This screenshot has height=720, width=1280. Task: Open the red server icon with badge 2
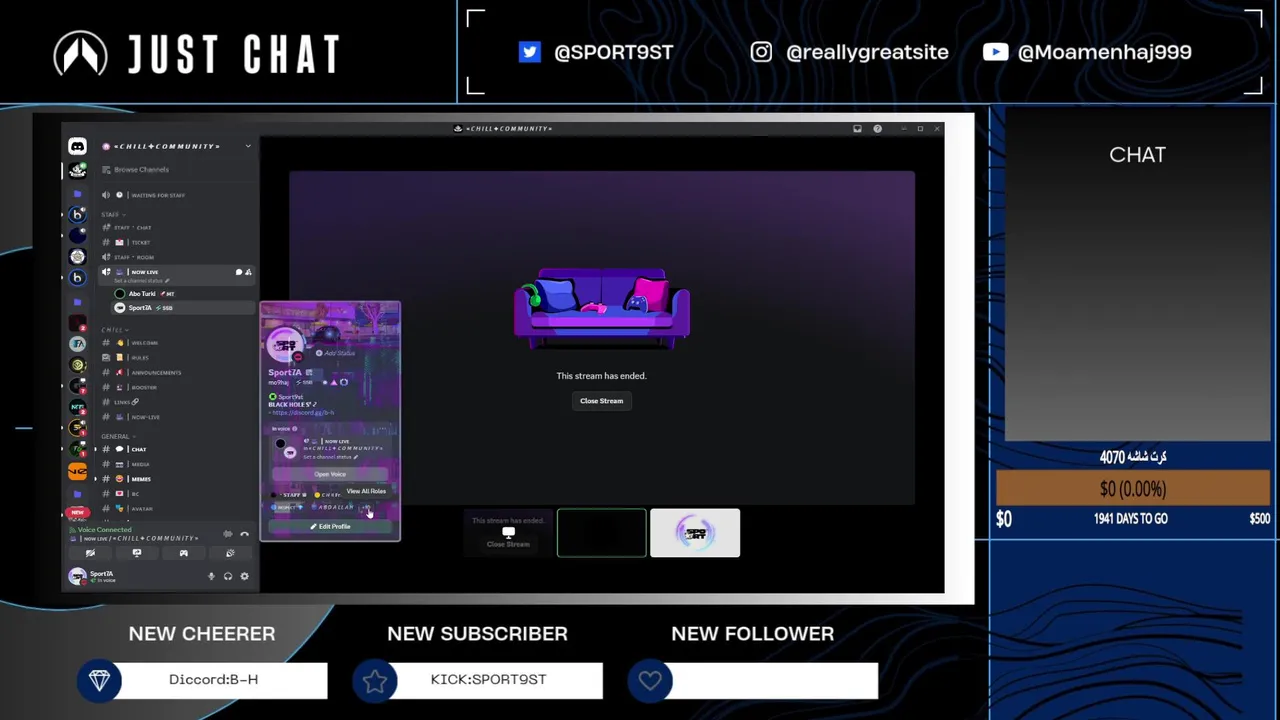77,321
